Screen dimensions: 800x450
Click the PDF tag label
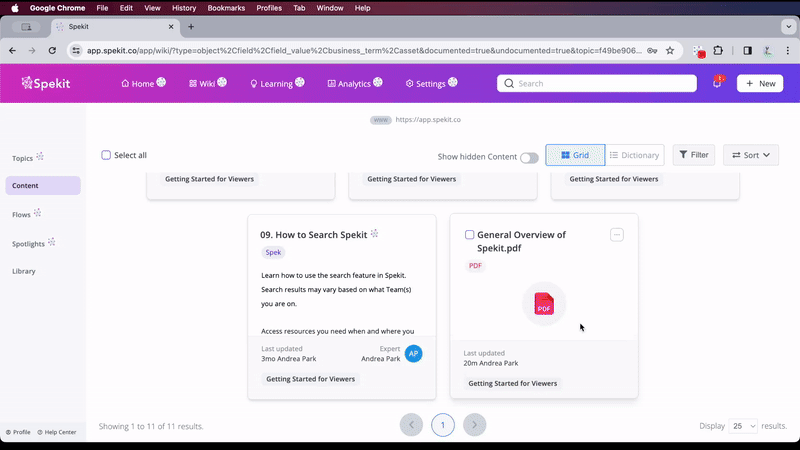(475, 265)
